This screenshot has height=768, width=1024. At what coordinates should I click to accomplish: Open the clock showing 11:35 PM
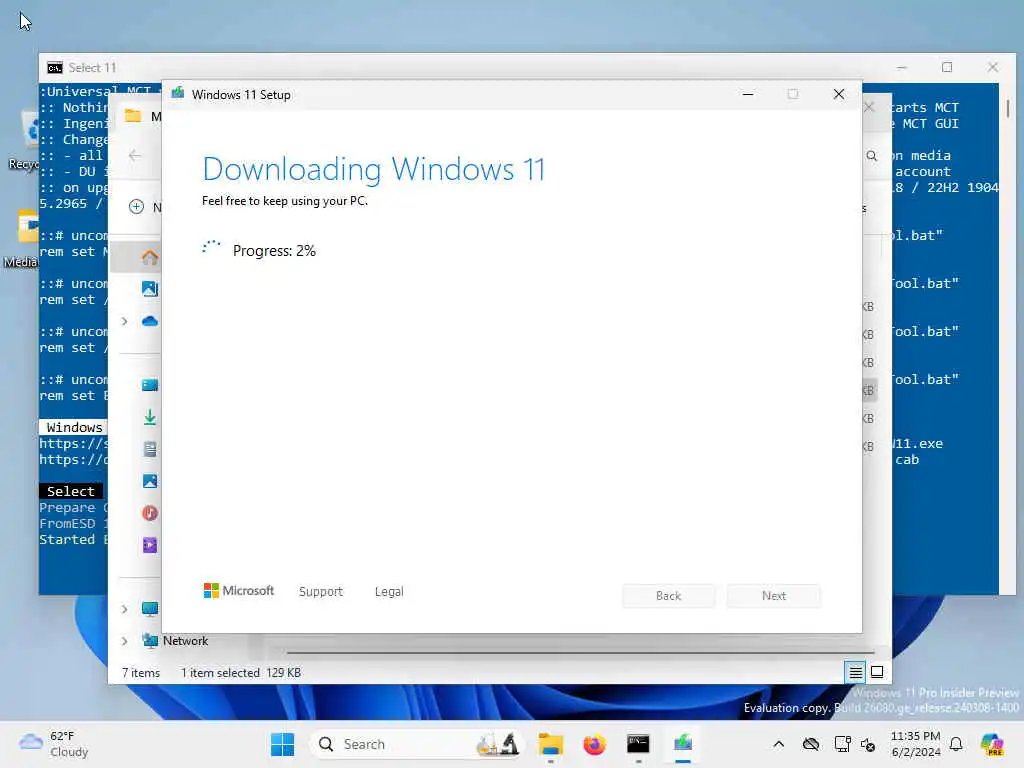[x=916, y=744]
